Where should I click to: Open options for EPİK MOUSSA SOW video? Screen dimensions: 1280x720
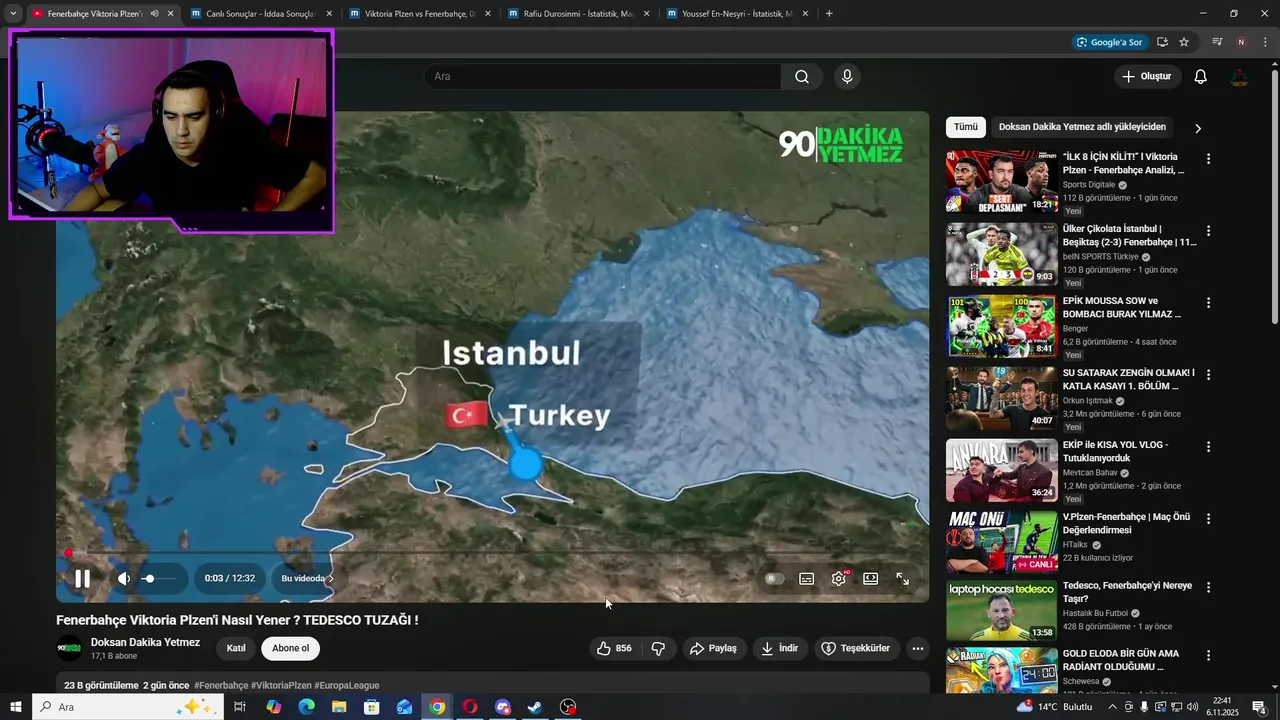pos(1208,303)
